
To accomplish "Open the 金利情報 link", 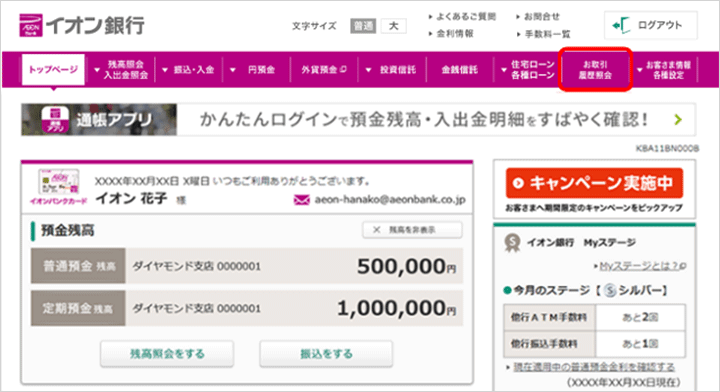I will (455, 34).
